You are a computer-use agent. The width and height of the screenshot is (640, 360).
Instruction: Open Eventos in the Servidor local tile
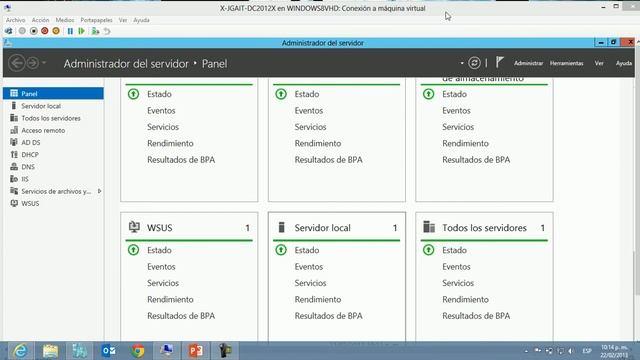[x=309, y=267]
